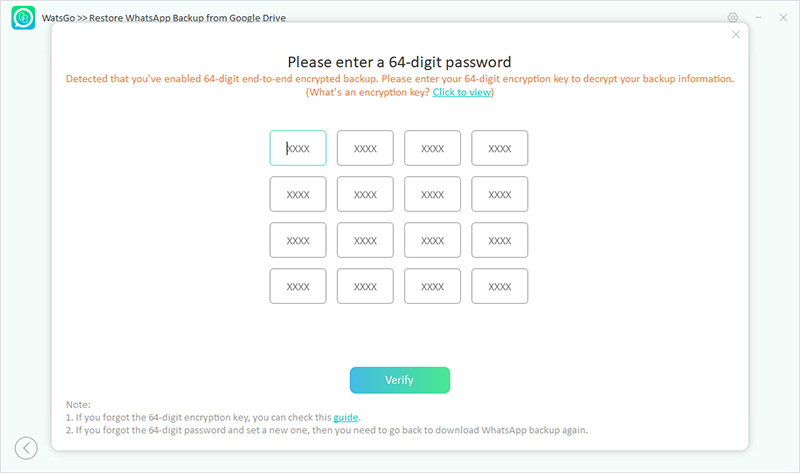Select the first password box in the last row
Image resolution: width=800 pixels, height=473 pixels.
[x=298, y=286]
